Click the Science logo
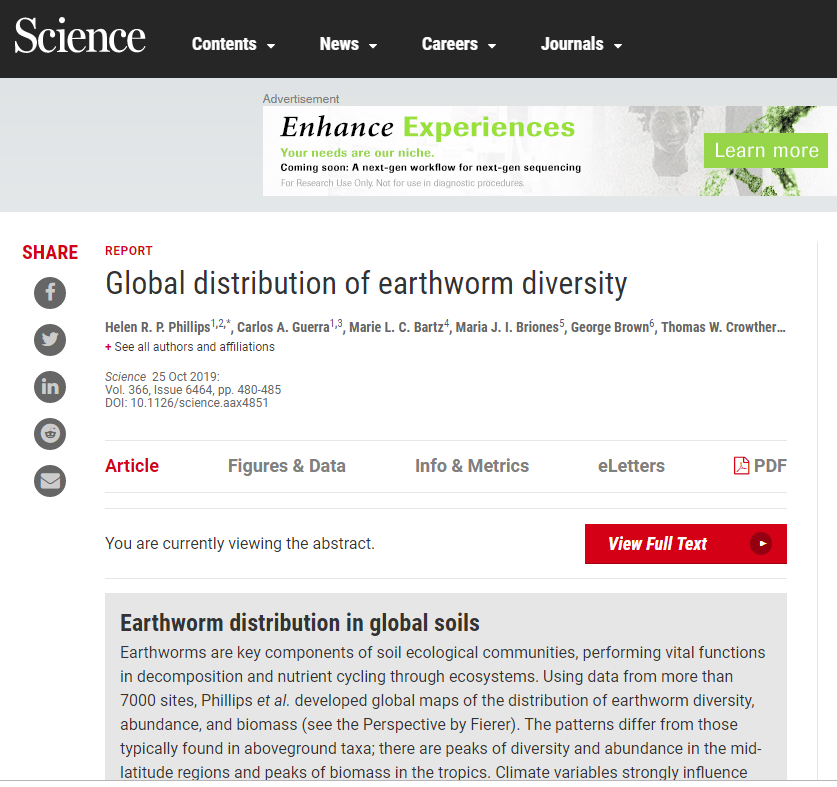 (80, 38)
